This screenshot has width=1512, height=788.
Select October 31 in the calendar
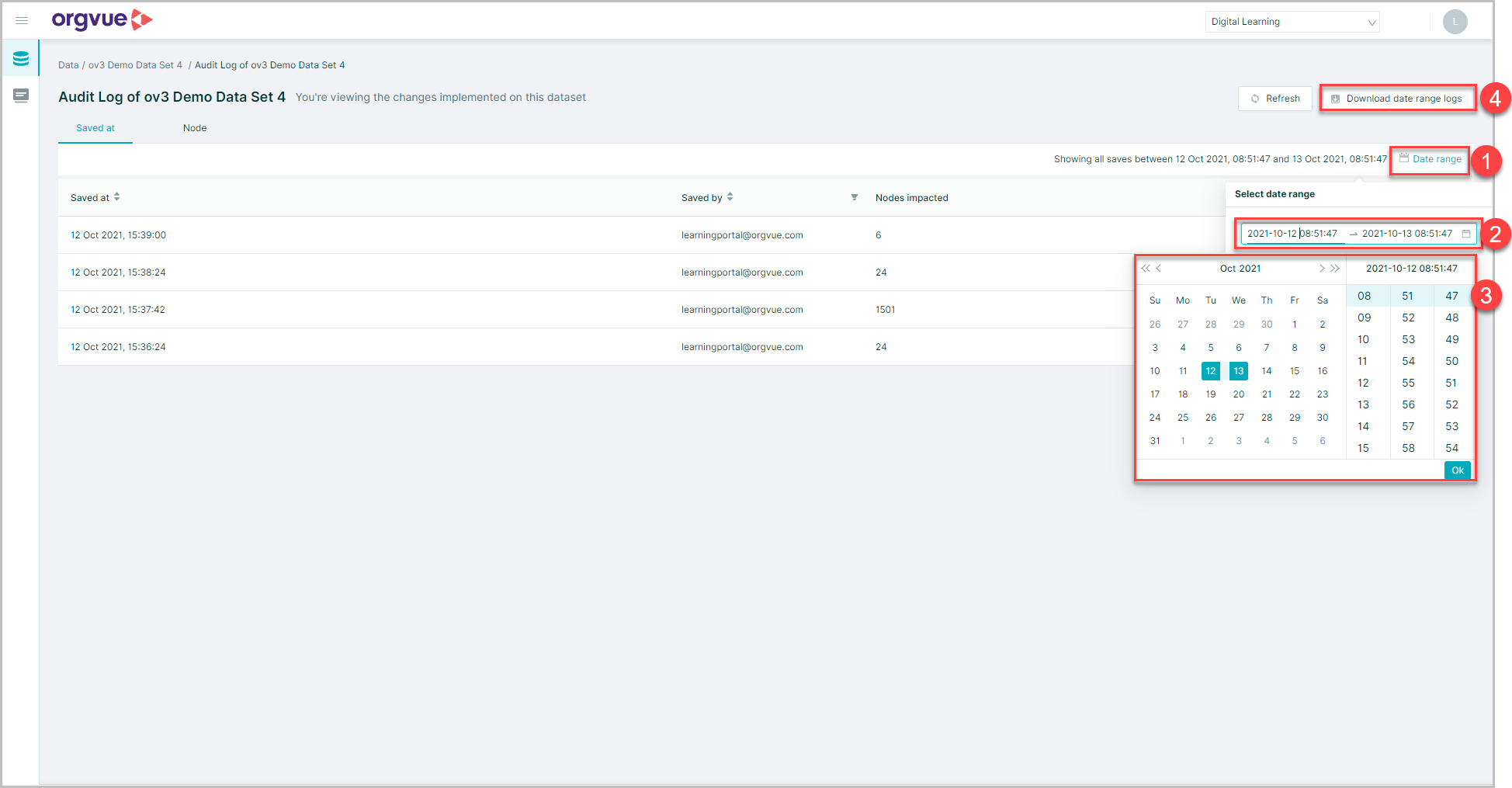click(1155, 441)
